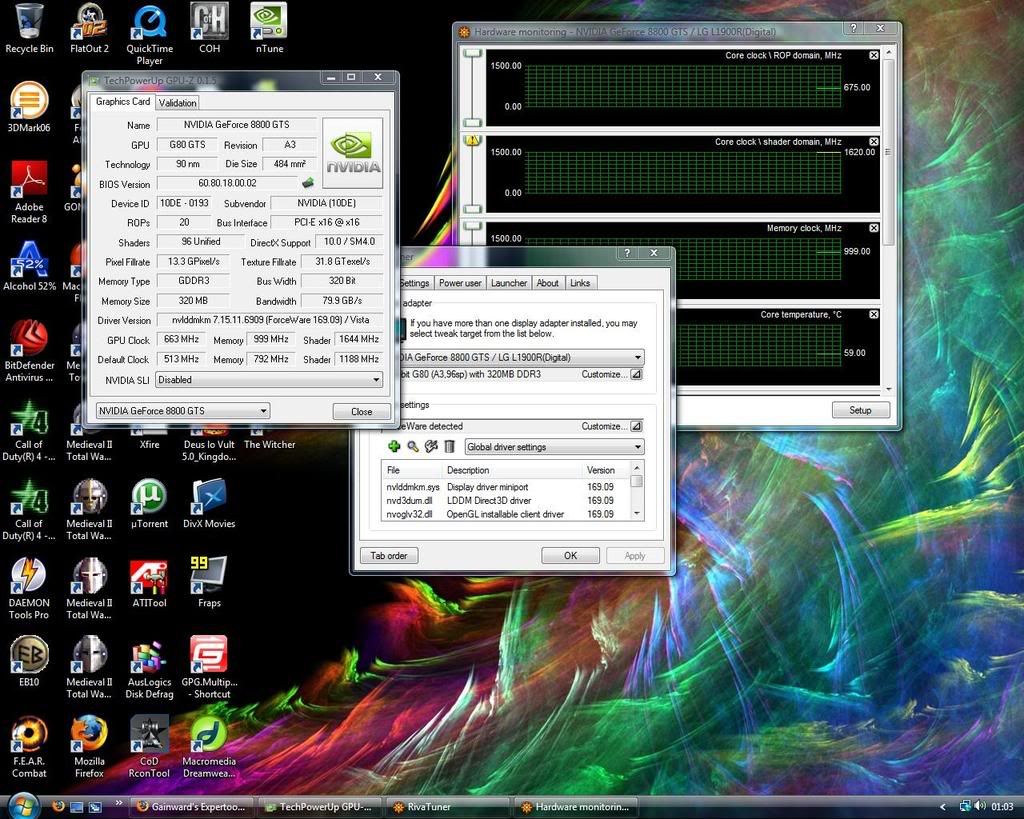Click the lower limit slider handle on the shader domain graph
Screen dimensions: 1024x819
tap(472, 209)
